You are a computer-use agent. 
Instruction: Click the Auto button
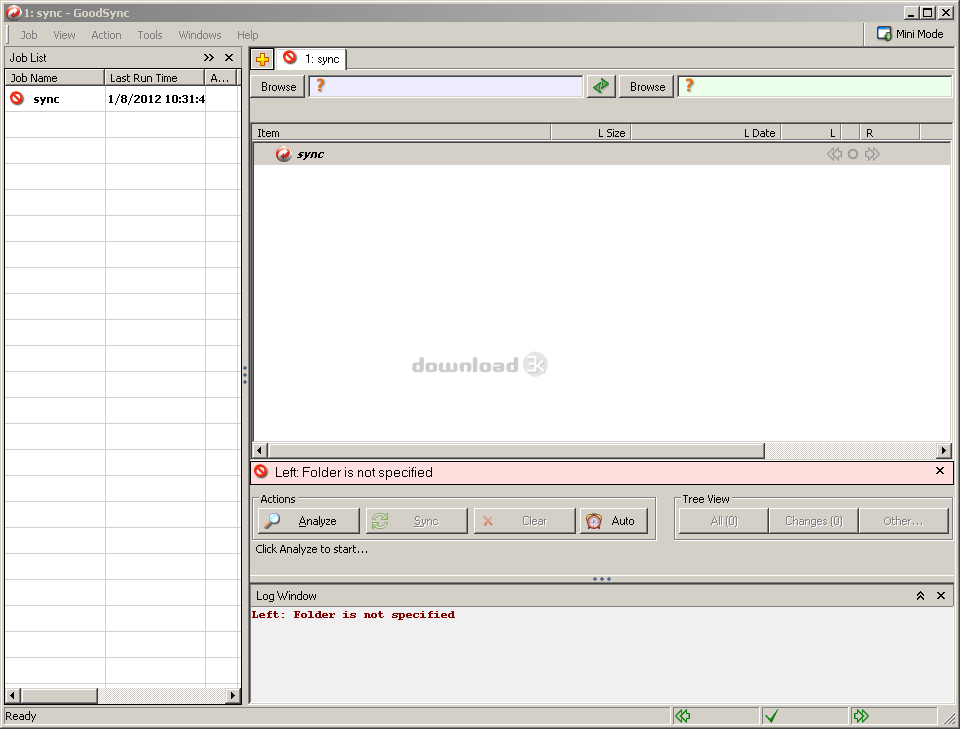(x=613, y=521)
